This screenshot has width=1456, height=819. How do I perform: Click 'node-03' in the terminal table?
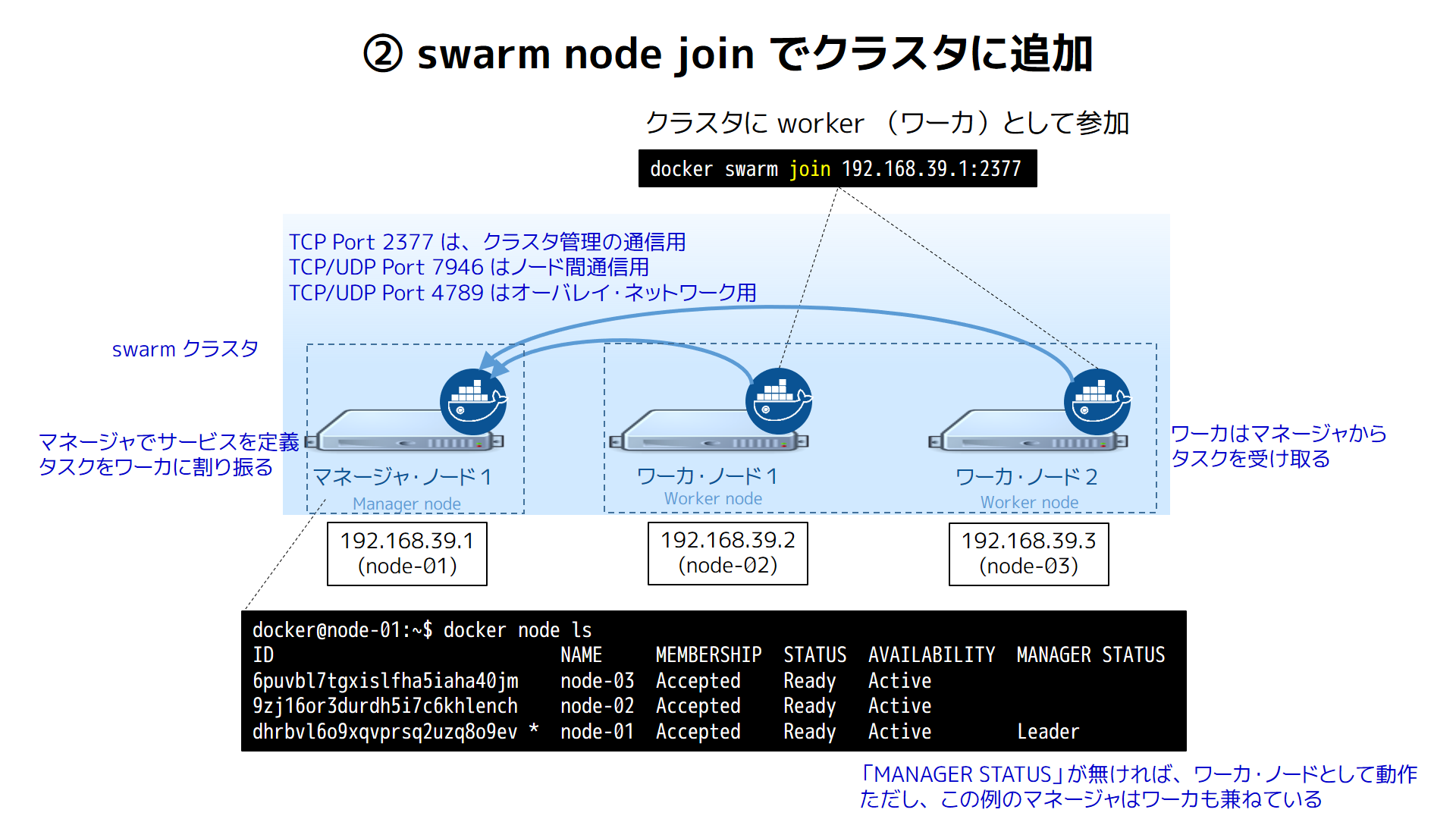pos(597,681)
